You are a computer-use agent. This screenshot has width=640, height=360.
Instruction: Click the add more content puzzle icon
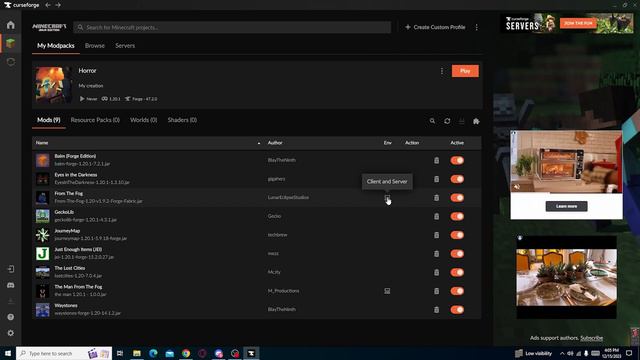(476, 121)
